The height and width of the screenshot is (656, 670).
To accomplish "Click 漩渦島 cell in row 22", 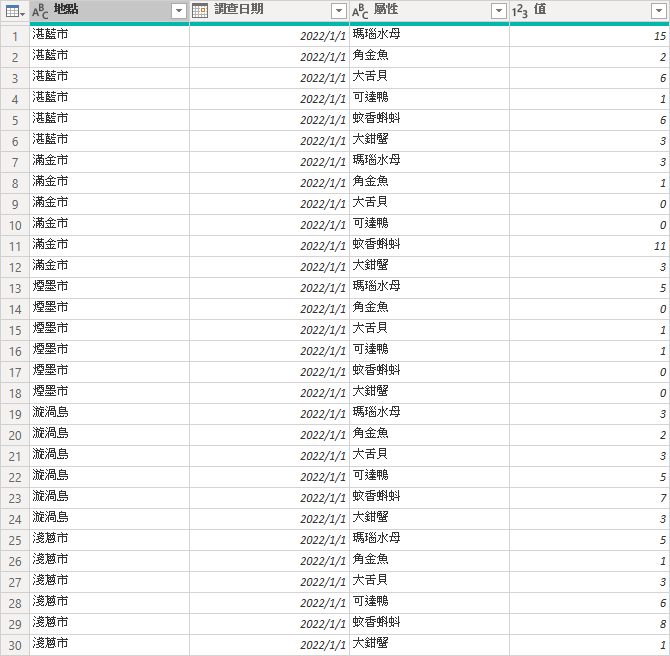I will point(109,477).
